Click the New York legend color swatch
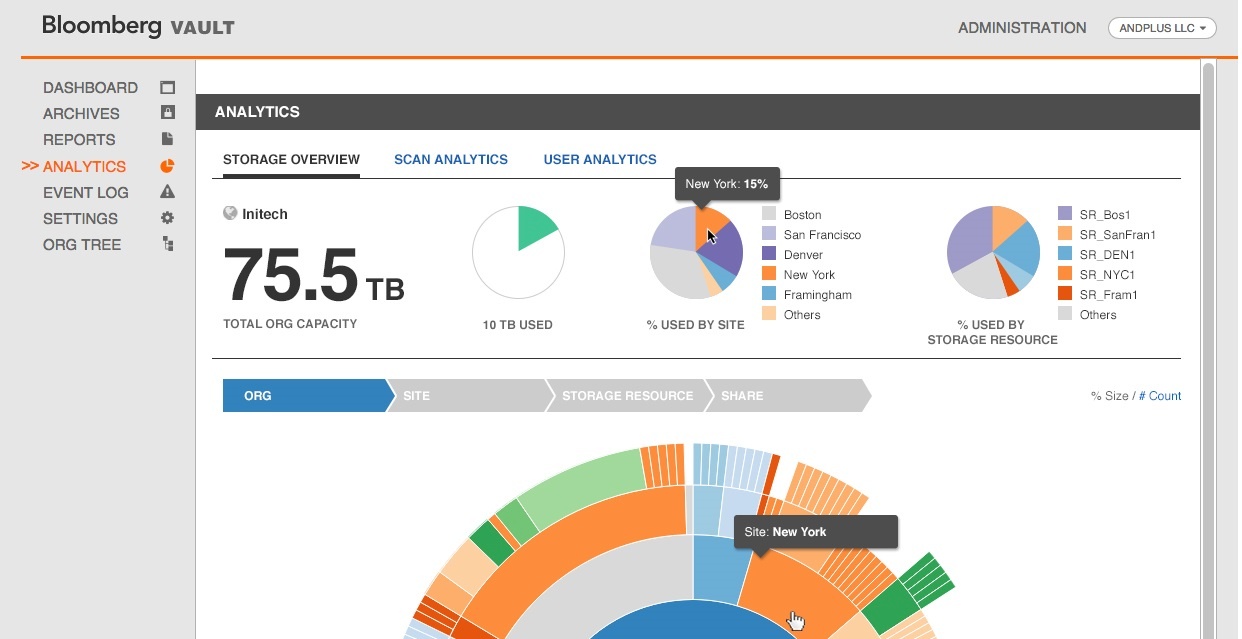The width and height of the screenshot is (1242, 639). 768,274
